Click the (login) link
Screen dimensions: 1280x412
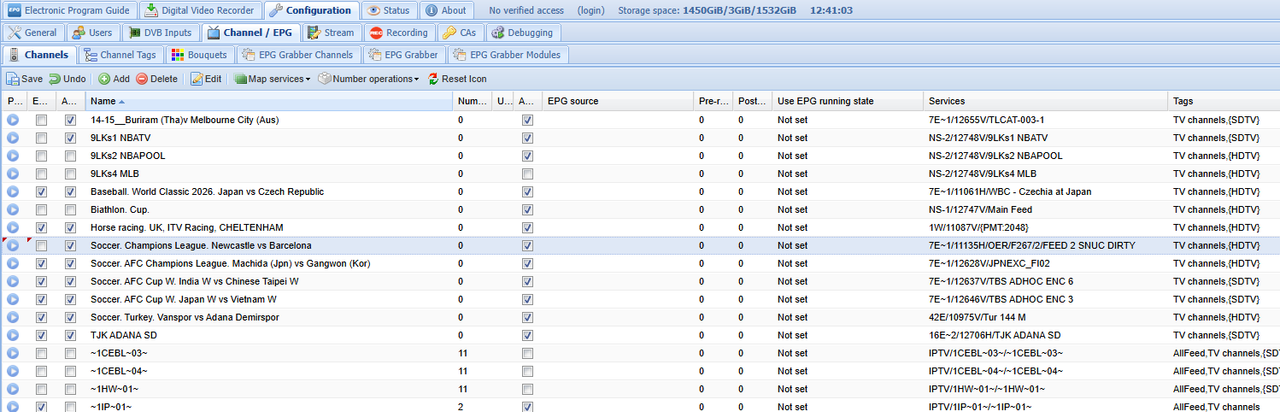[x=591, y=10]
